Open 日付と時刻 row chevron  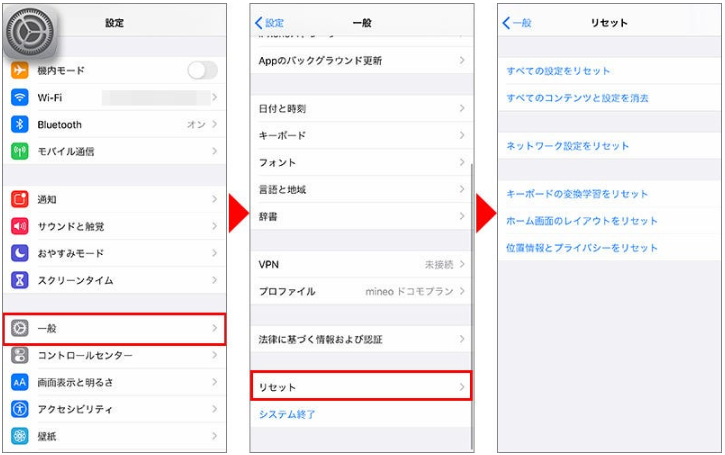pos(461,108)
